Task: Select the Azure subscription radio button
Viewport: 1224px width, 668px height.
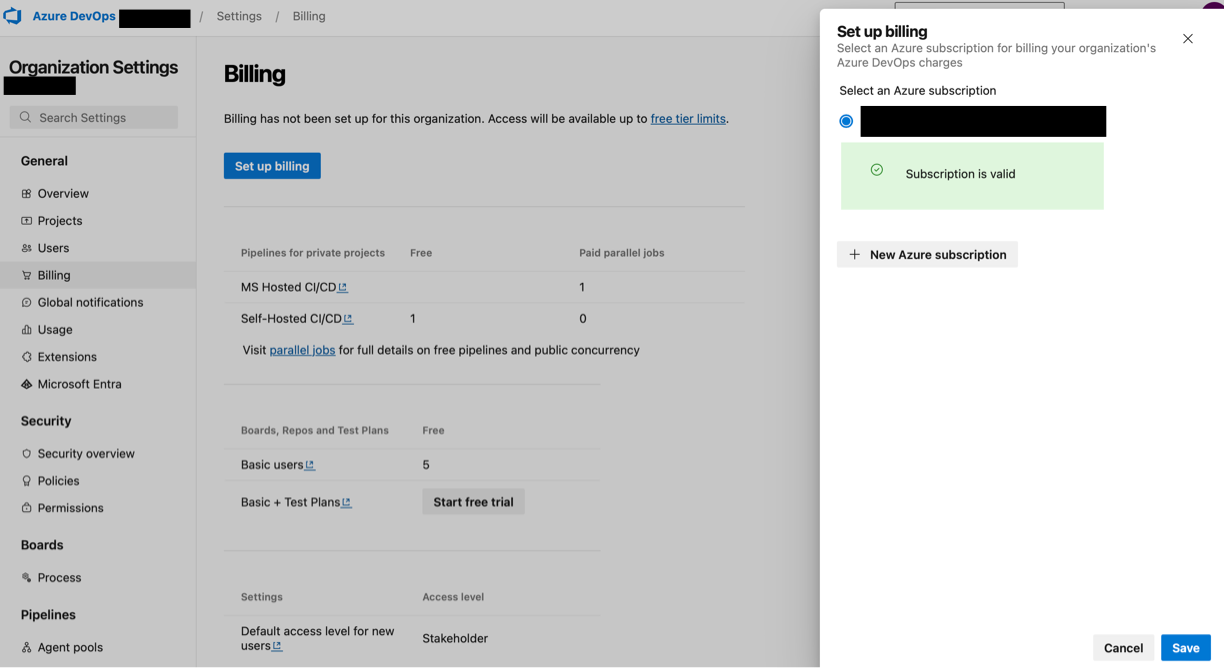Action: click(x=846, y=121)
